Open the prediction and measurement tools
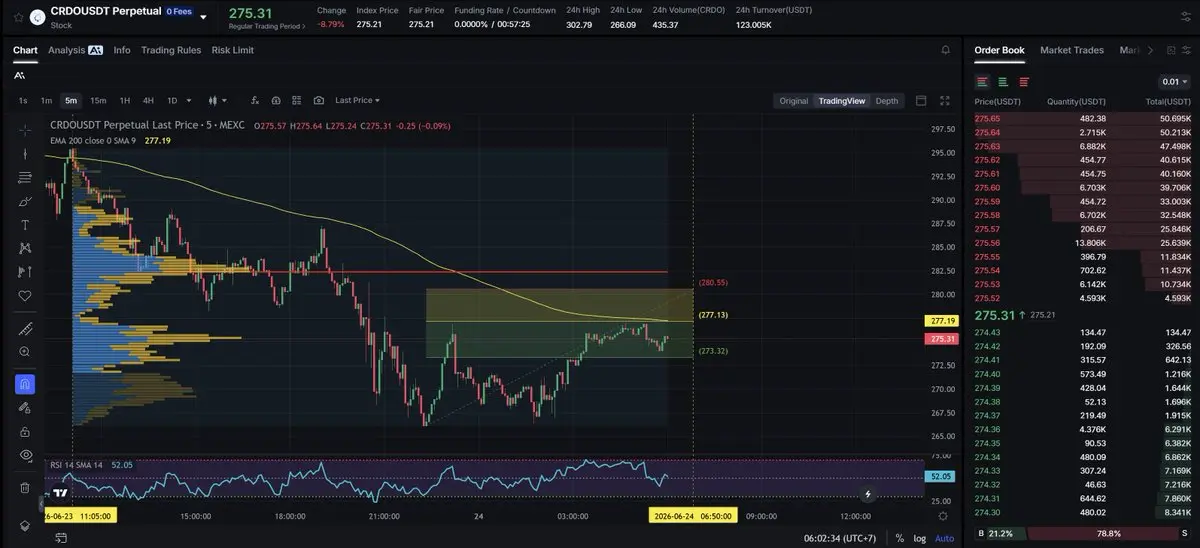 tap(25, 272)
